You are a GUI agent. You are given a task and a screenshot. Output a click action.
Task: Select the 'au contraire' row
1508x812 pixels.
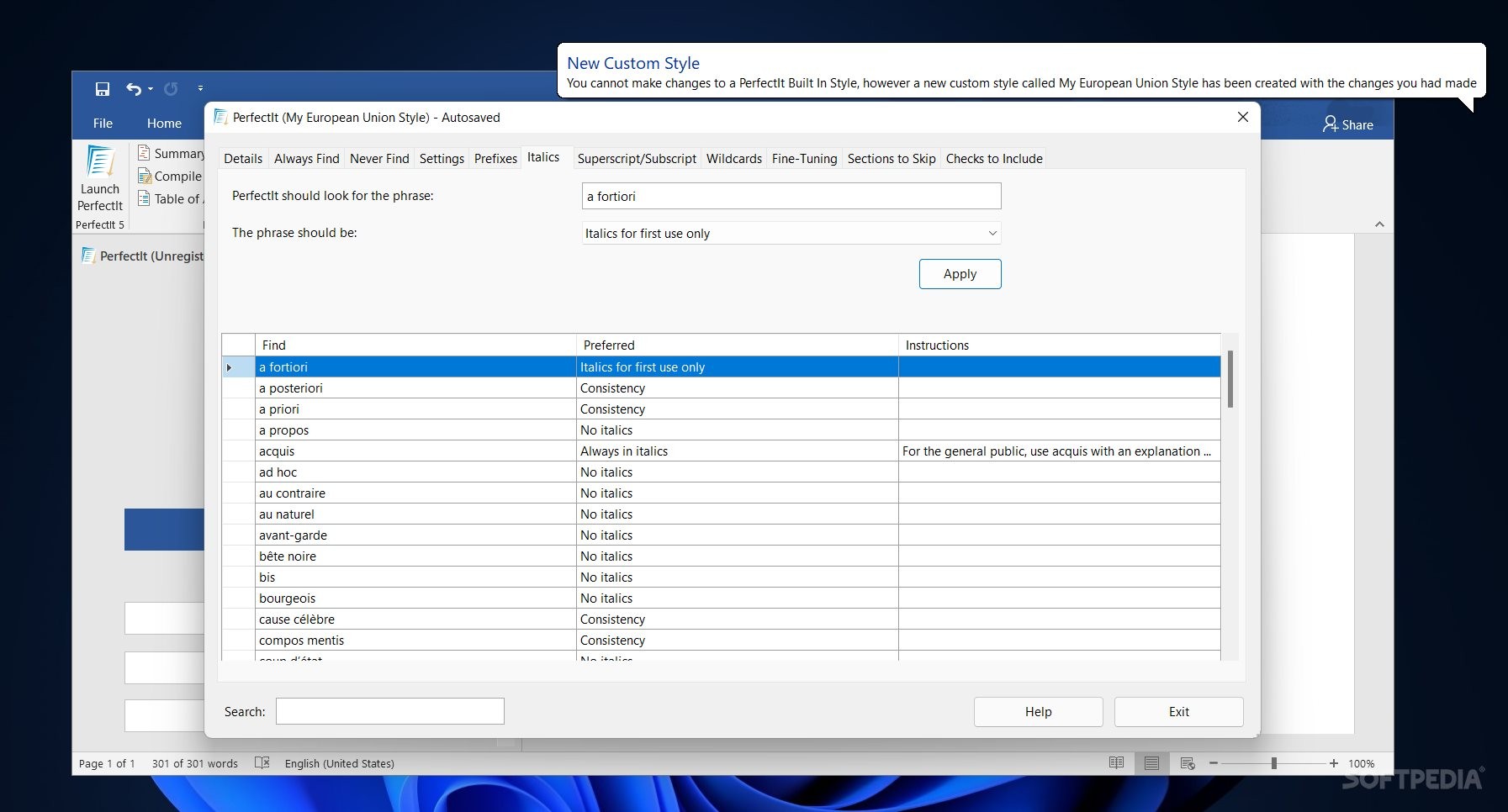click(722, 493)
